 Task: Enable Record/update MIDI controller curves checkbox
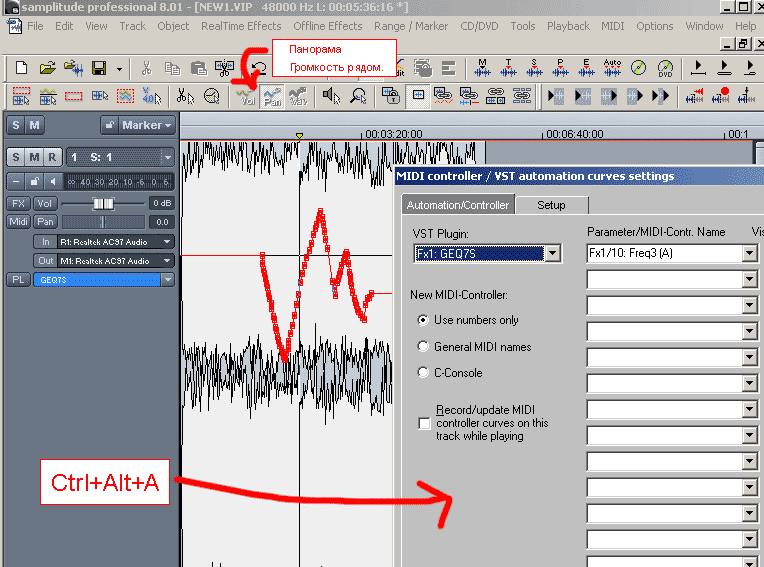coord(424,423)
